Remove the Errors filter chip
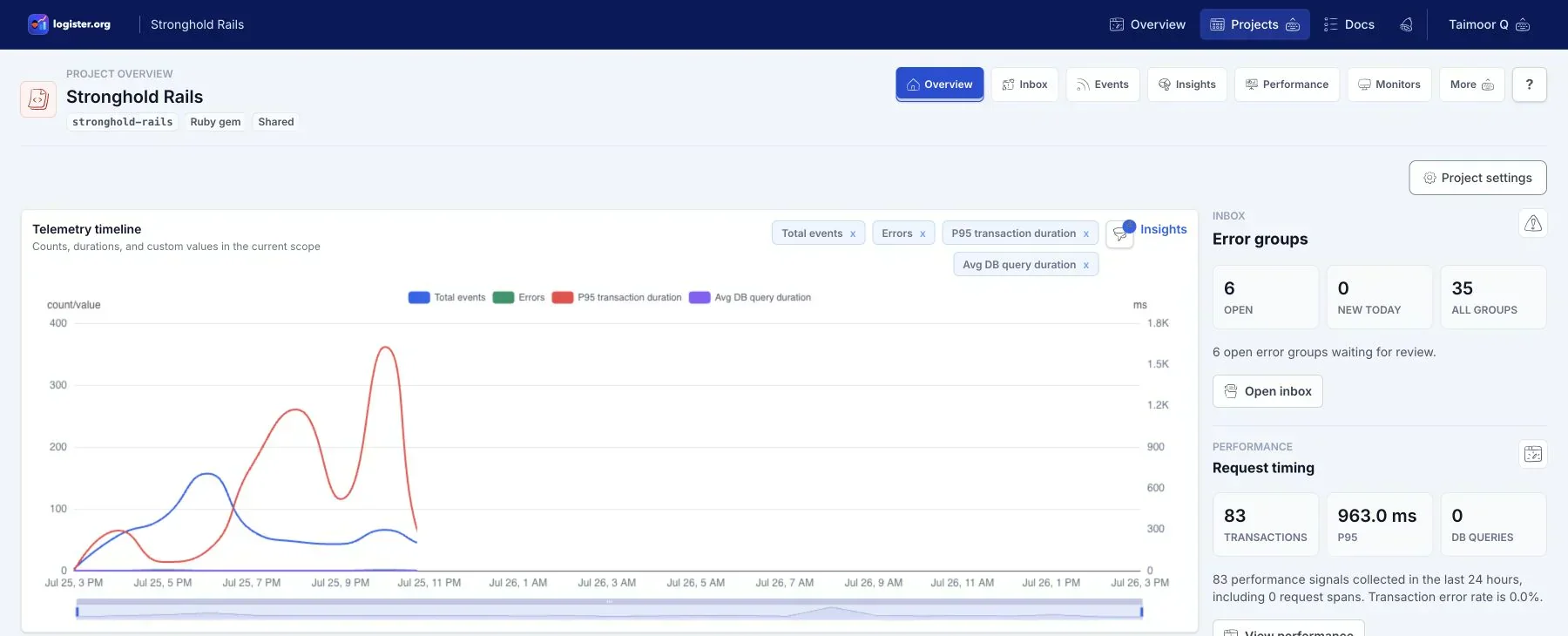Screen dimensions: 1568x636 pos(923,233)
